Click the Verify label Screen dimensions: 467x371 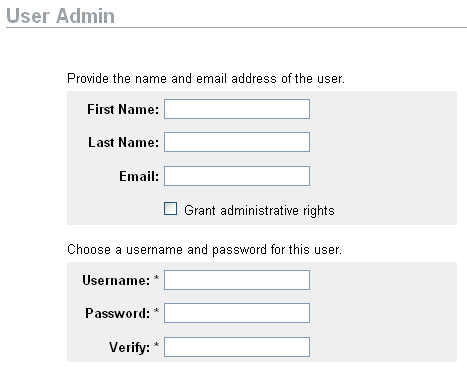130,347
